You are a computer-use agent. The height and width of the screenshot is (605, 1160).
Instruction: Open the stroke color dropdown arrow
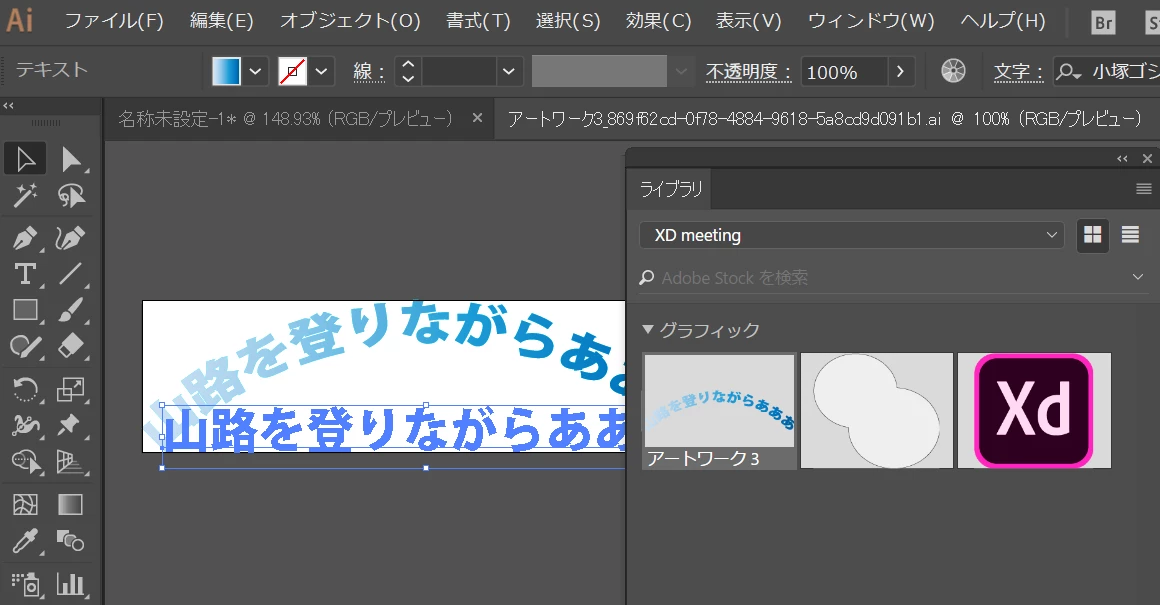(x=321, y=72)
